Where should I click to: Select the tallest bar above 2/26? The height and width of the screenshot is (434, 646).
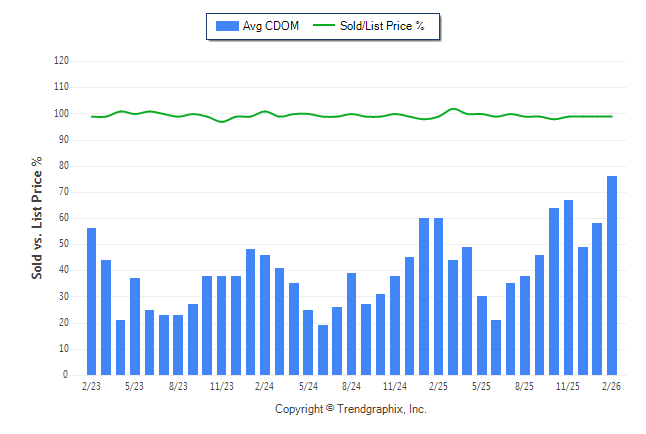(612, 275)
